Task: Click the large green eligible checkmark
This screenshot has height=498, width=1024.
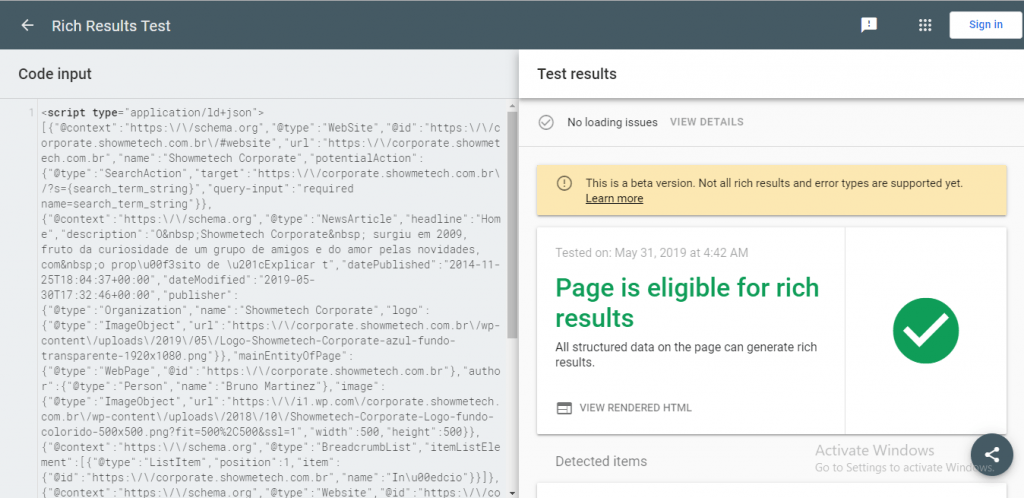Action: [x=925, y=330]
